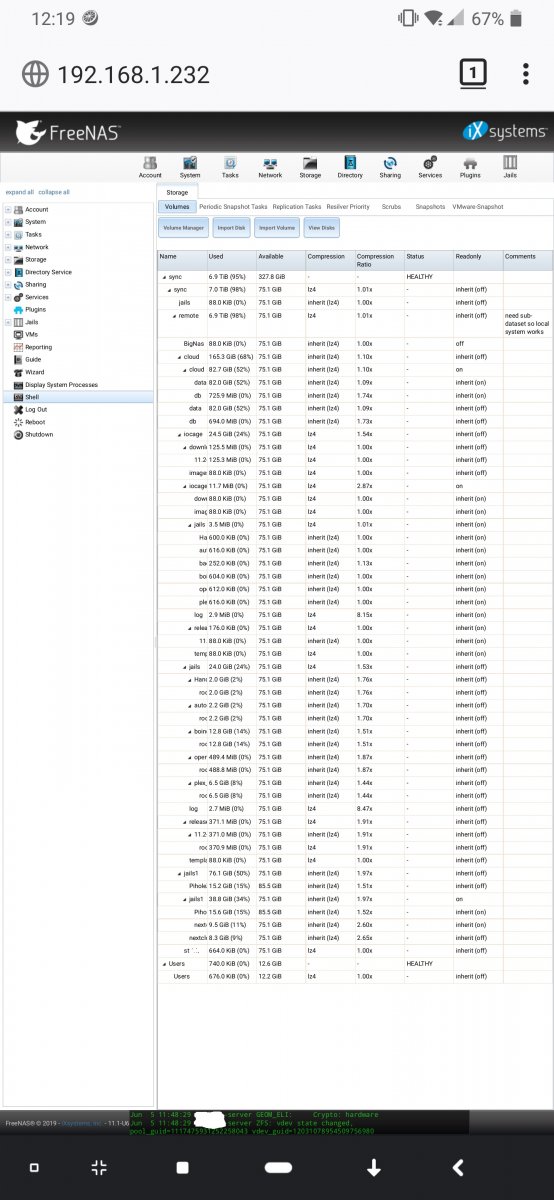Select Shell in the sidebar tree

pos(32,397)
